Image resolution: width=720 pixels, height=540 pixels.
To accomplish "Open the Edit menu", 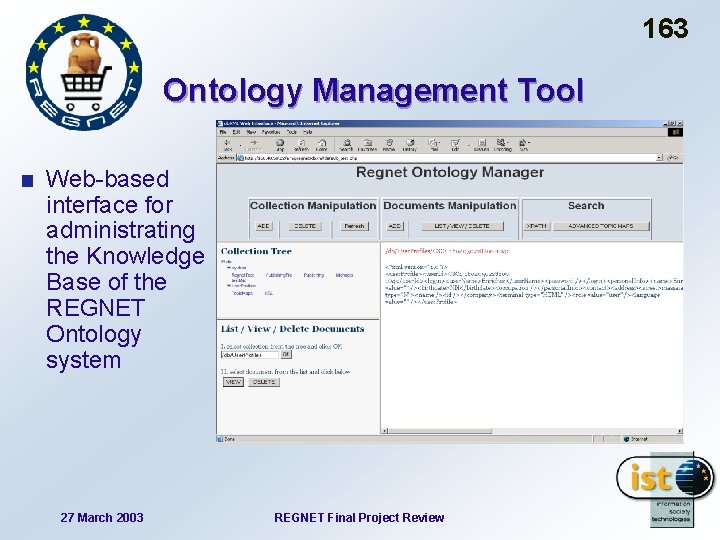I will tap(236, 132).
